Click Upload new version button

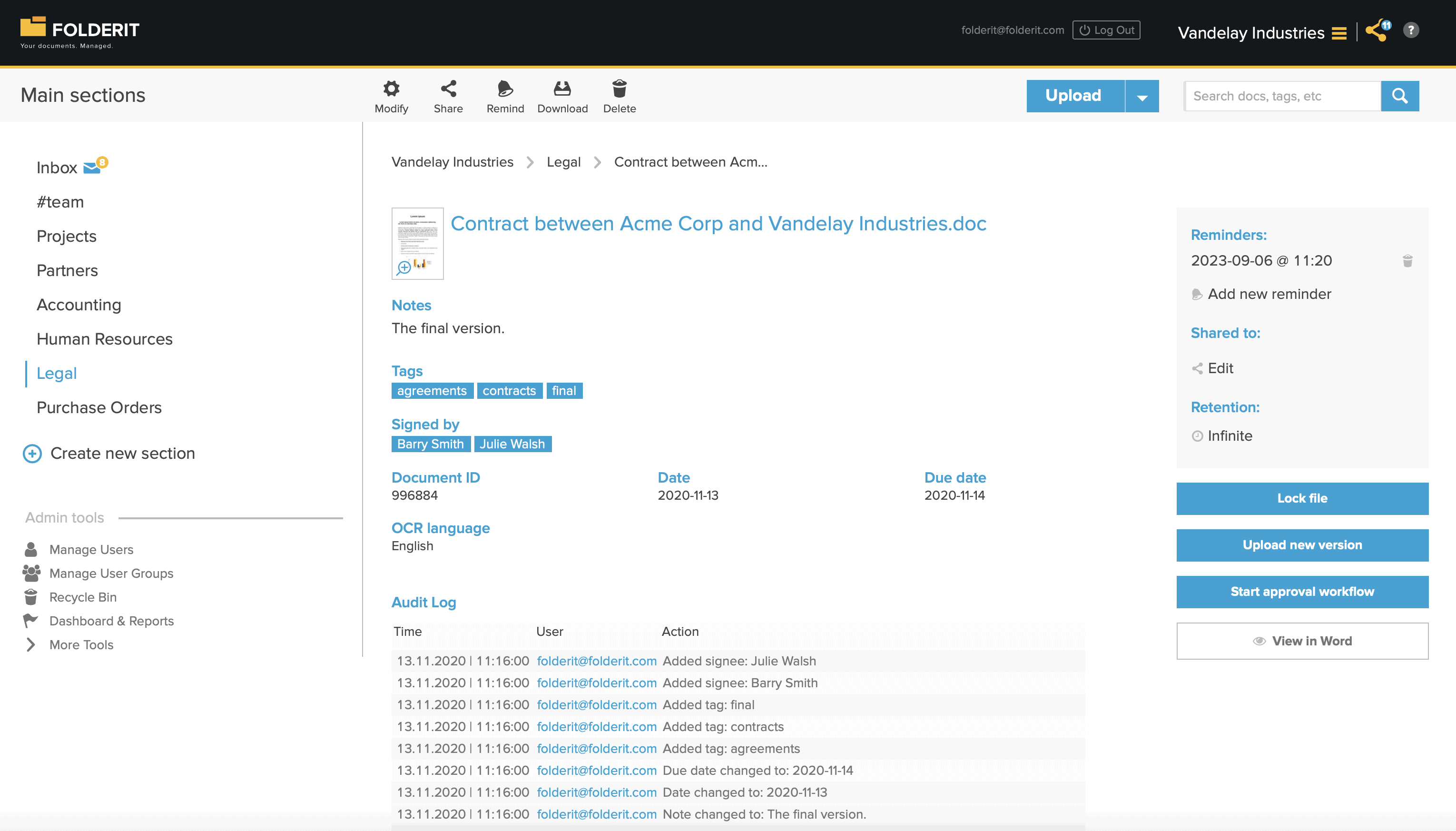1302,545
